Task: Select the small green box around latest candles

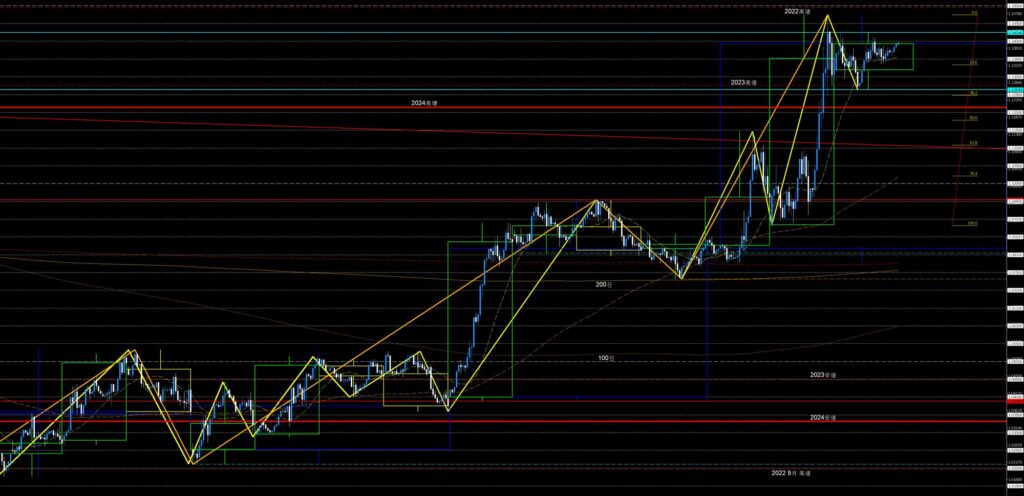Action: click(890, 57)
